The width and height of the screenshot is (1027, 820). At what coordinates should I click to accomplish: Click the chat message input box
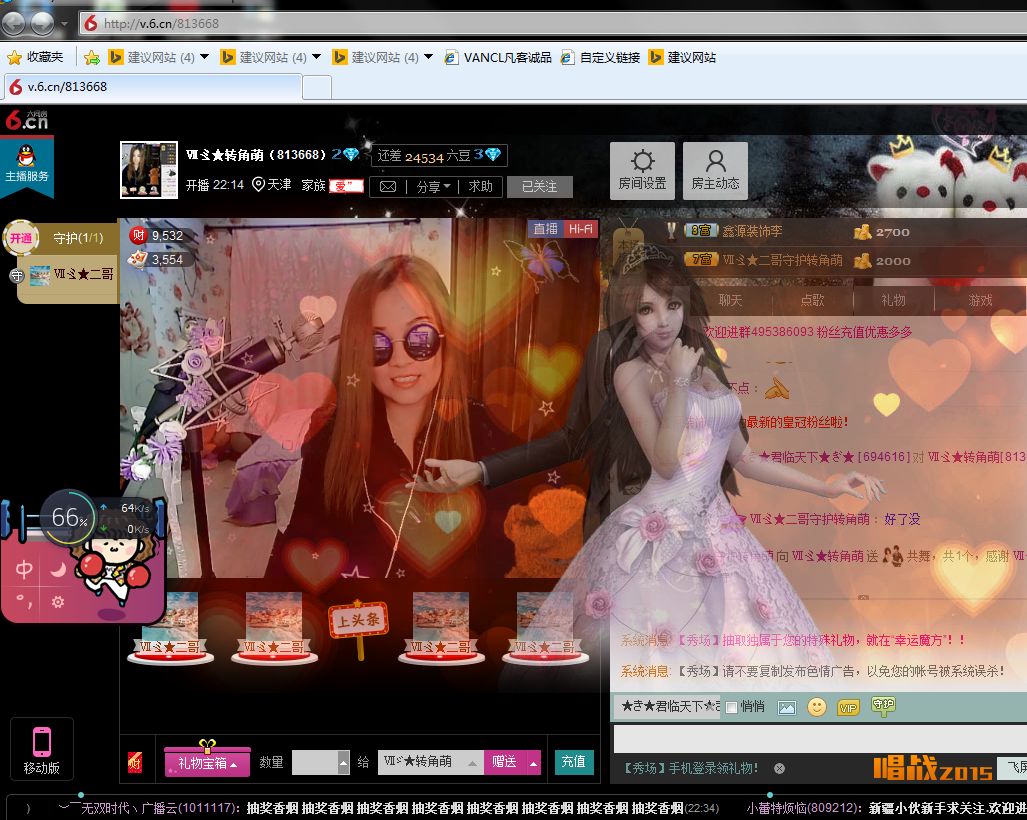820,738
